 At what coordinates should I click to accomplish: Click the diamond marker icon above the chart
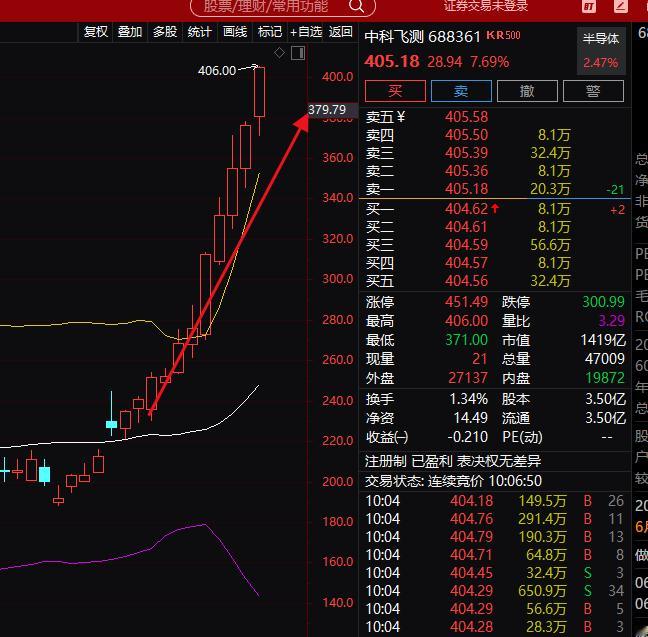point(279,52)
